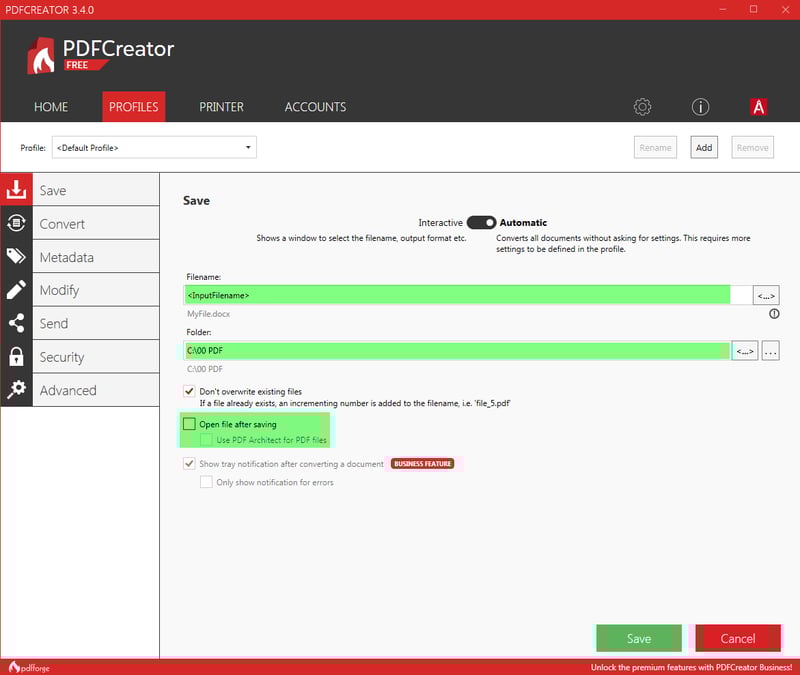This screenshot has height=675, width=800.
Task: Click the Security padlock icon
Action: point(16,356)
